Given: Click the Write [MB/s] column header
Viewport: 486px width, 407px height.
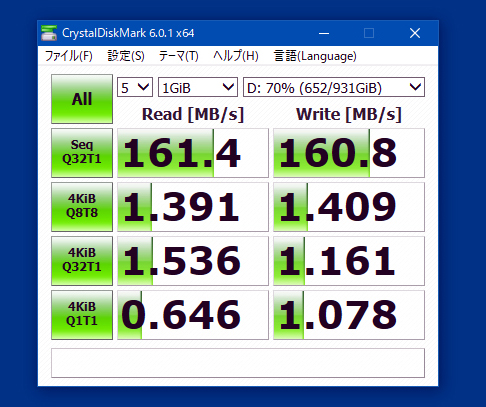Looking at the screenshot, I should tap(349, 115).
